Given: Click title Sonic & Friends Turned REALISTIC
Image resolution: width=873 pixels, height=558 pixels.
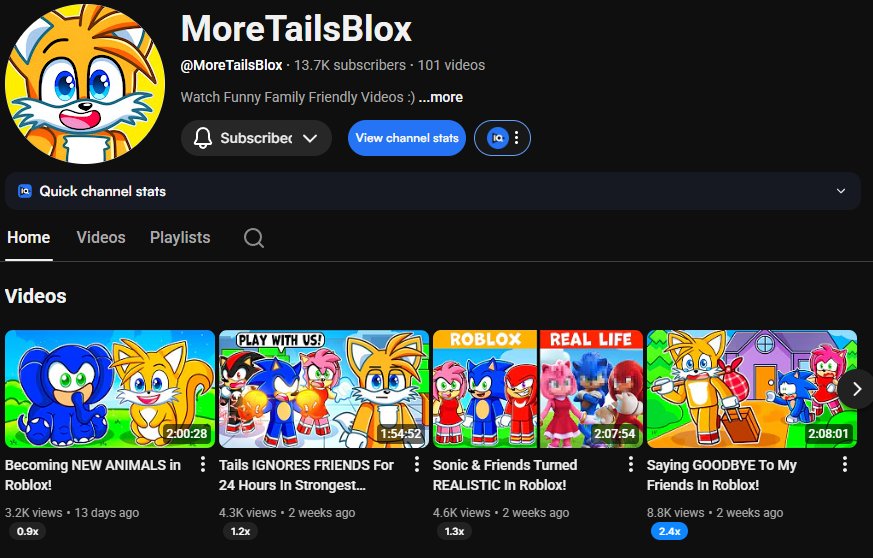Looking at the screenshot, I should (505, 475).
